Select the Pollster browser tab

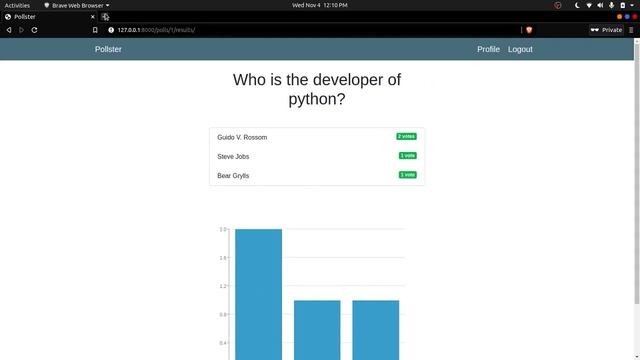(x=49, y=17)
